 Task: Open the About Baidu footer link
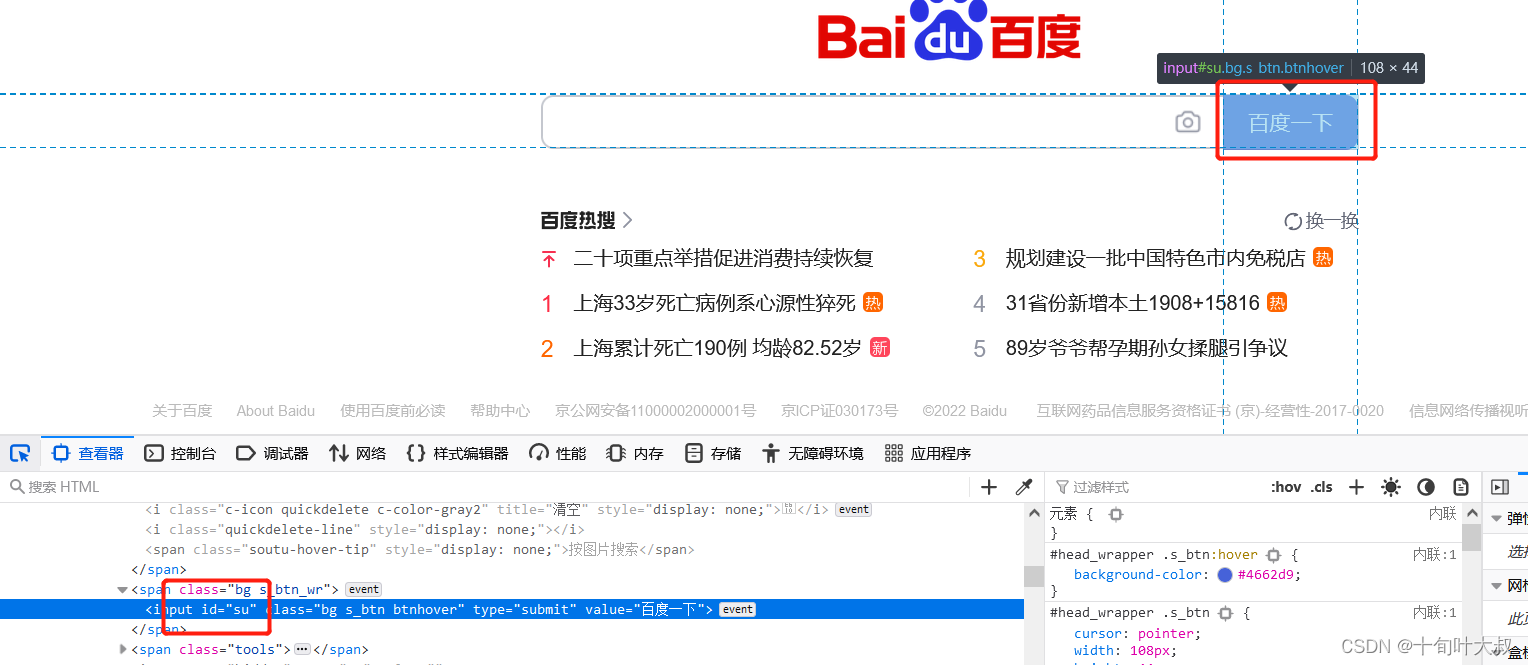click(x=276, y=411)
